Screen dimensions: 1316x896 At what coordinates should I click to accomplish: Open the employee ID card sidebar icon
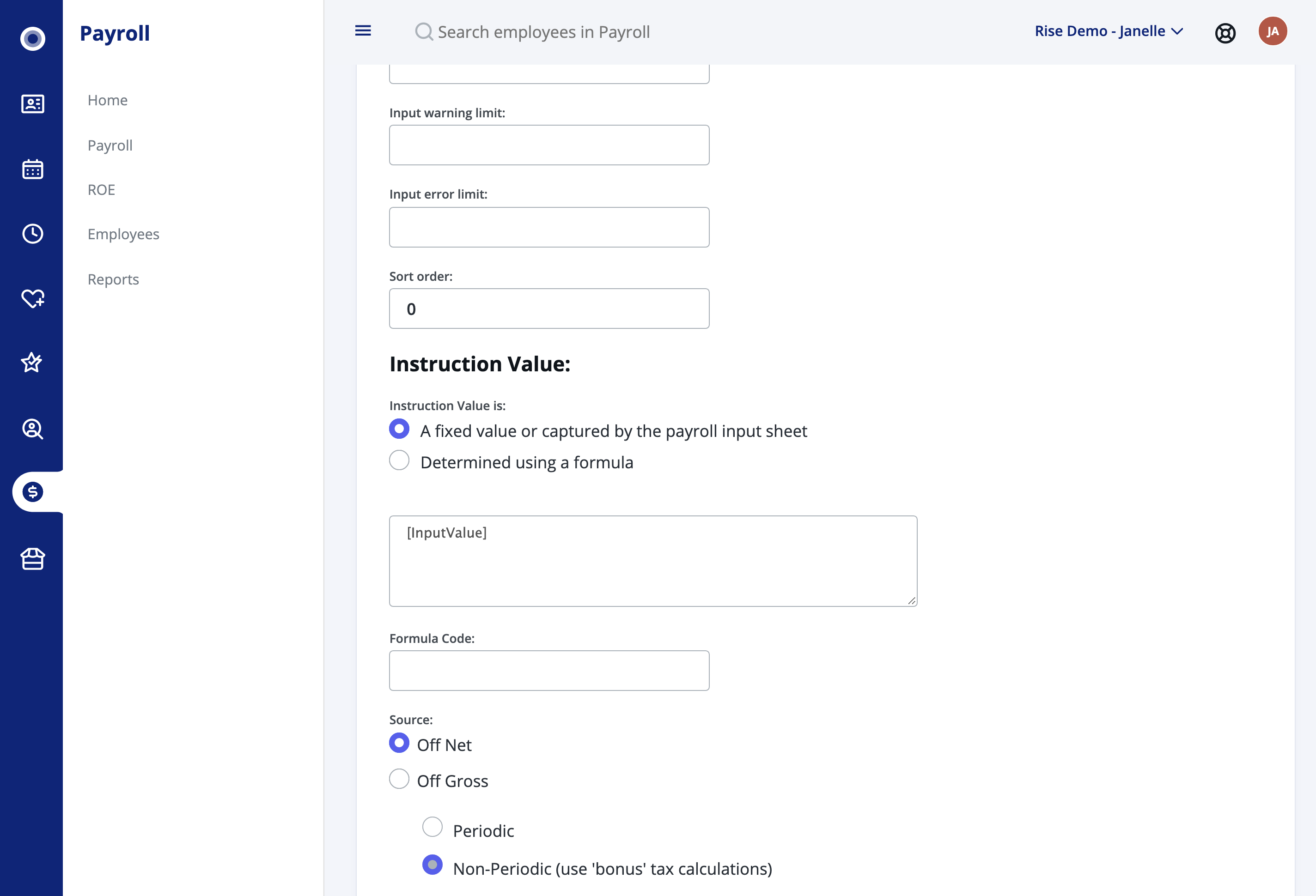click(32, 104)
